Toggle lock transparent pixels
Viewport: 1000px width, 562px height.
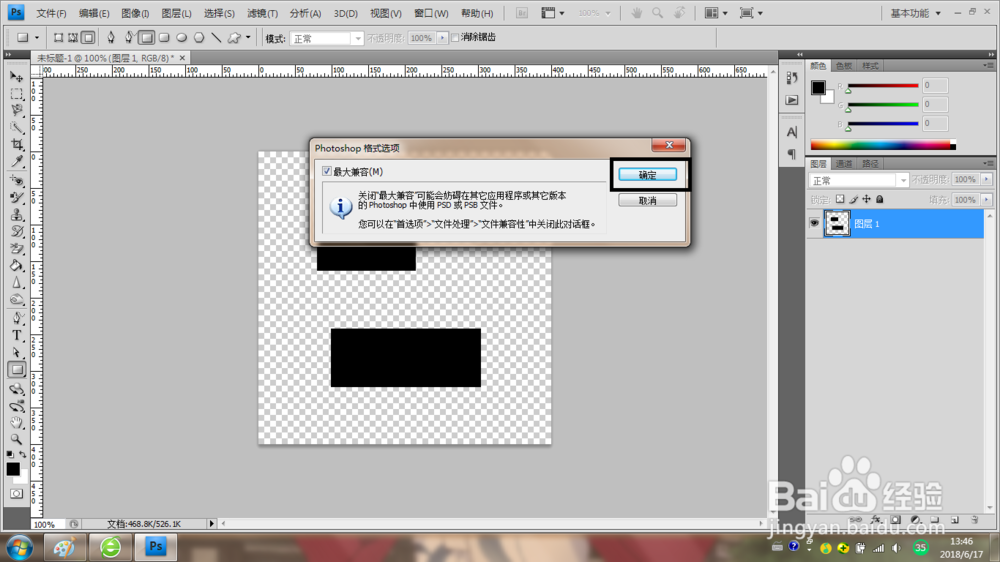tap(840, 200)
